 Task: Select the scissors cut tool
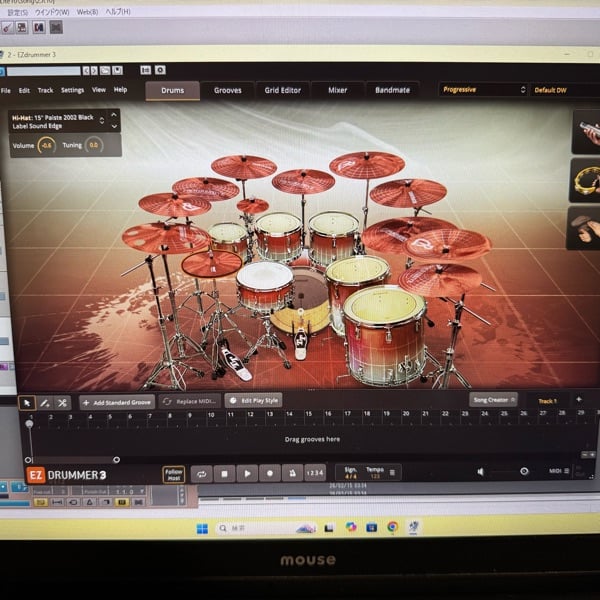click(62, 402)
